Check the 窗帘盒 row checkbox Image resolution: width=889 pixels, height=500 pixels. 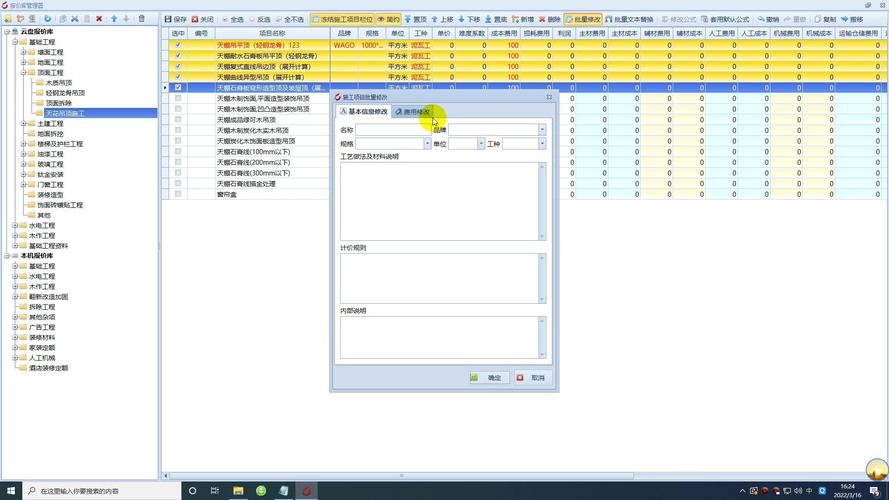click(x=178, y=194)
